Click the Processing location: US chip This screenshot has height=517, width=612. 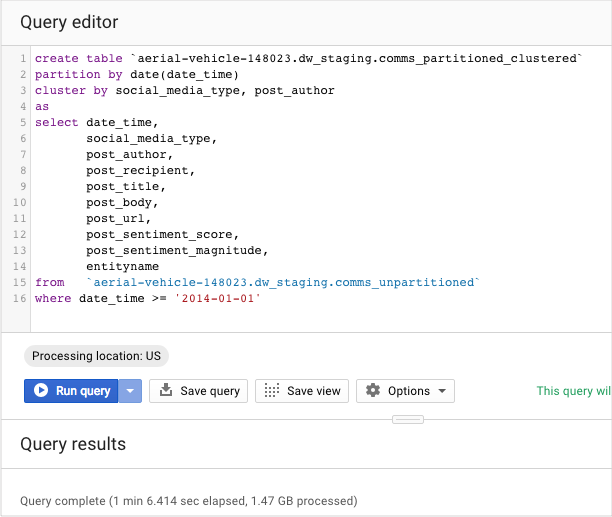pos(96,356)
